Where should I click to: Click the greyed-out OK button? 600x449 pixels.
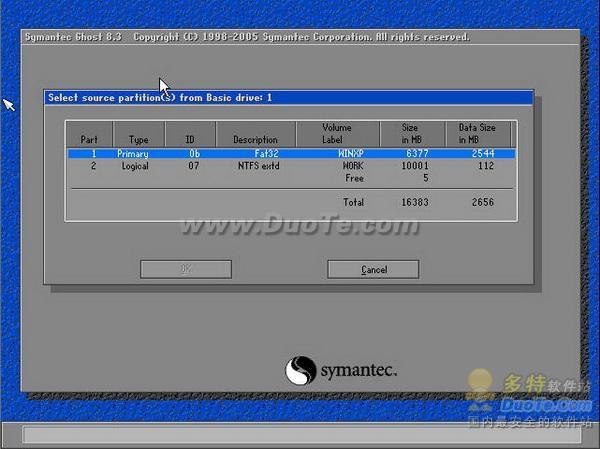pyautogui.click(x=186, y=269)
